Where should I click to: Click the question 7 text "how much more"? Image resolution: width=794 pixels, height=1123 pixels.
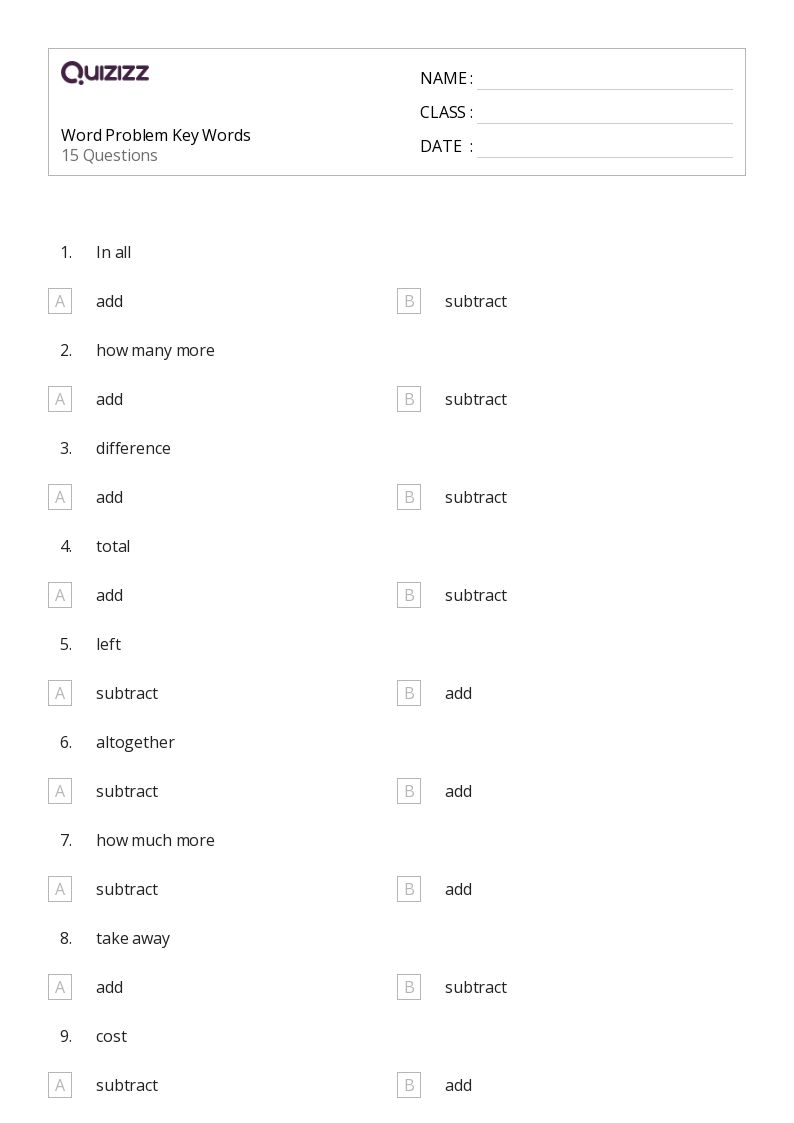[x=155, y=840]
